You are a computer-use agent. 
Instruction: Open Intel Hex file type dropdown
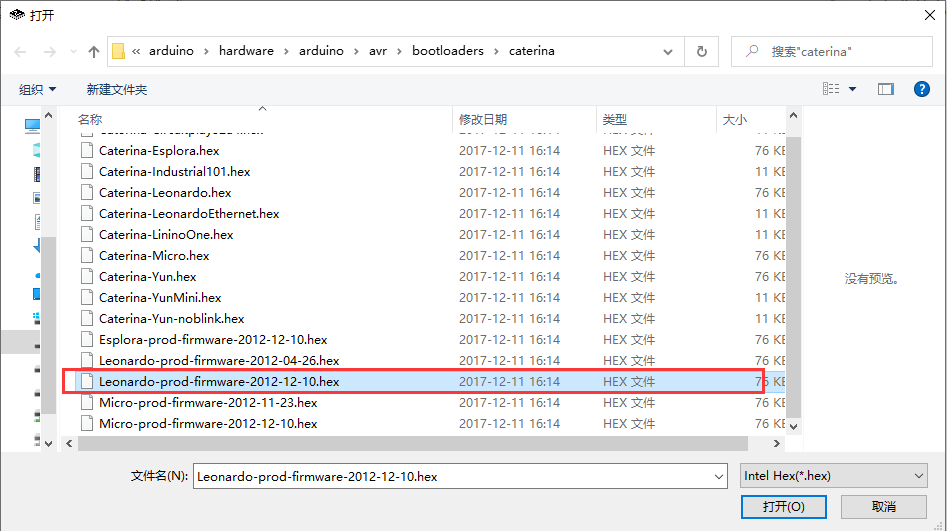[833, 476]
